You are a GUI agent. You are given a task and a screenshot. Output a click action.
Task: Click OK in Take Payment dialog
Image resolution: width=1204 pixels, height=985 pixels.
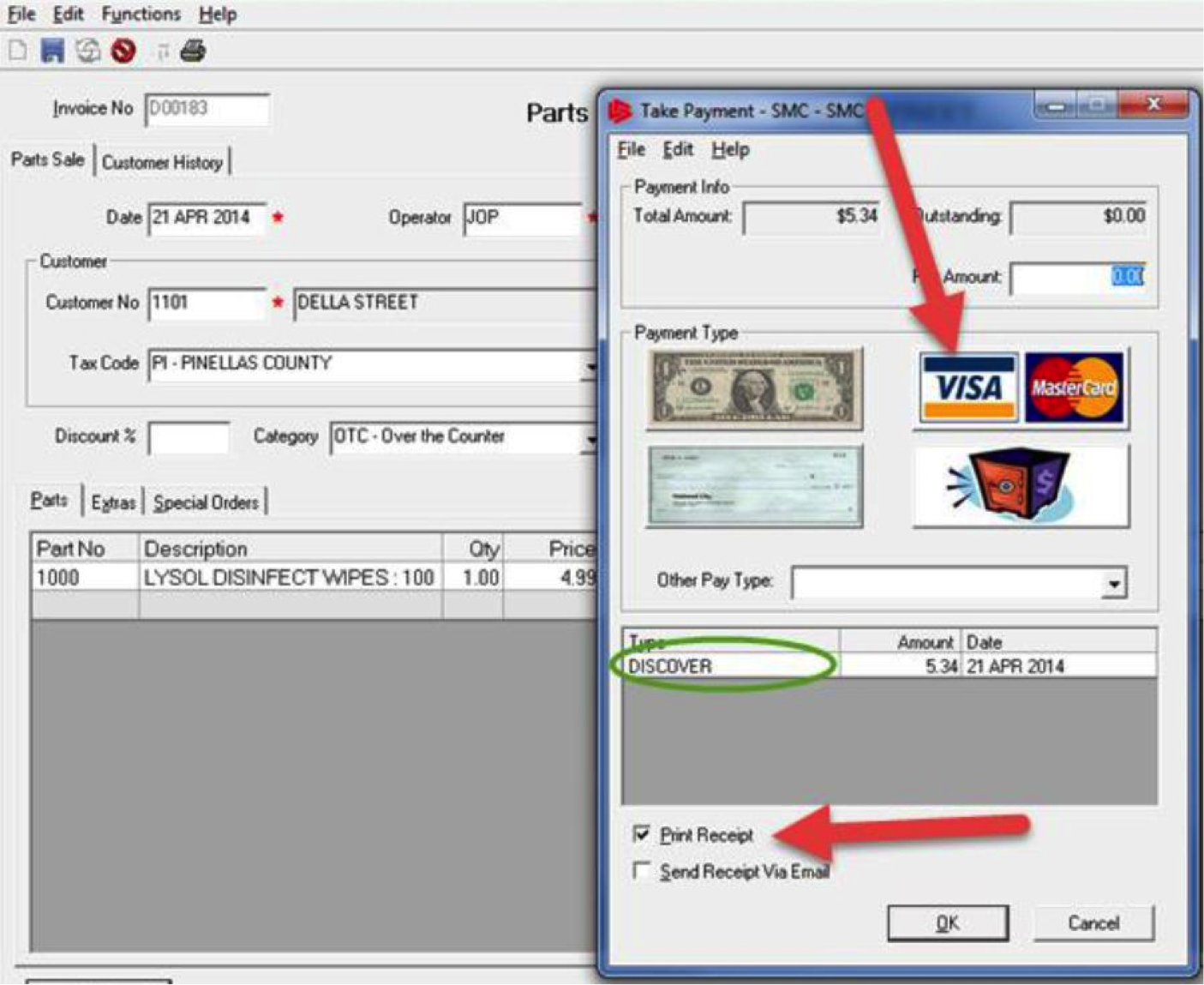click(x=947, y=923)
